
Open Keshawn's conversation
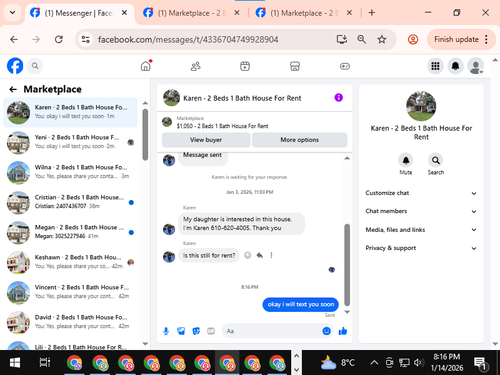70,262
